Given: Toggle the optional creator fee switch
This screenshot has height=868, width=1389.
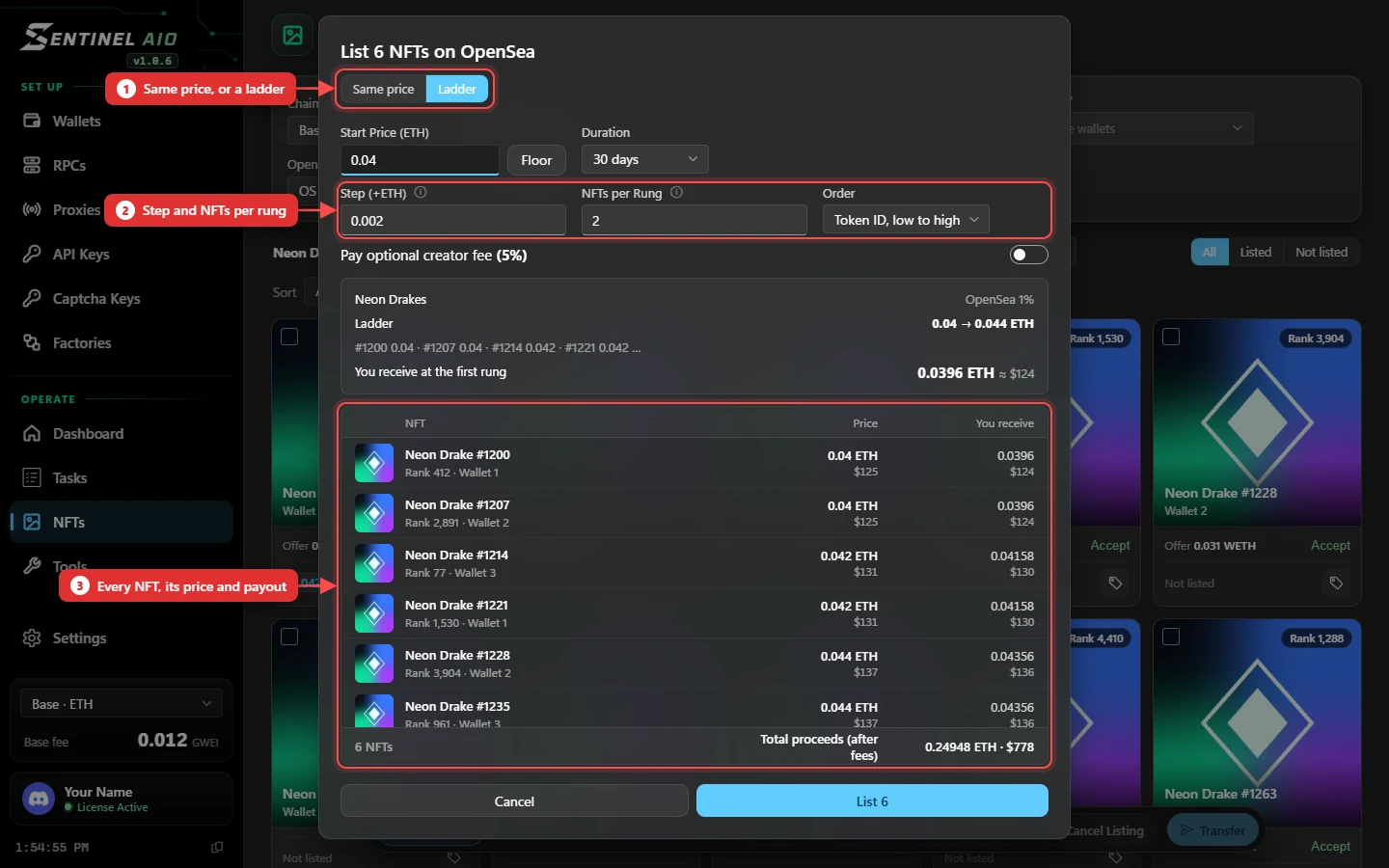Looking at the screenshot, I should click(x=1028, y=255).
